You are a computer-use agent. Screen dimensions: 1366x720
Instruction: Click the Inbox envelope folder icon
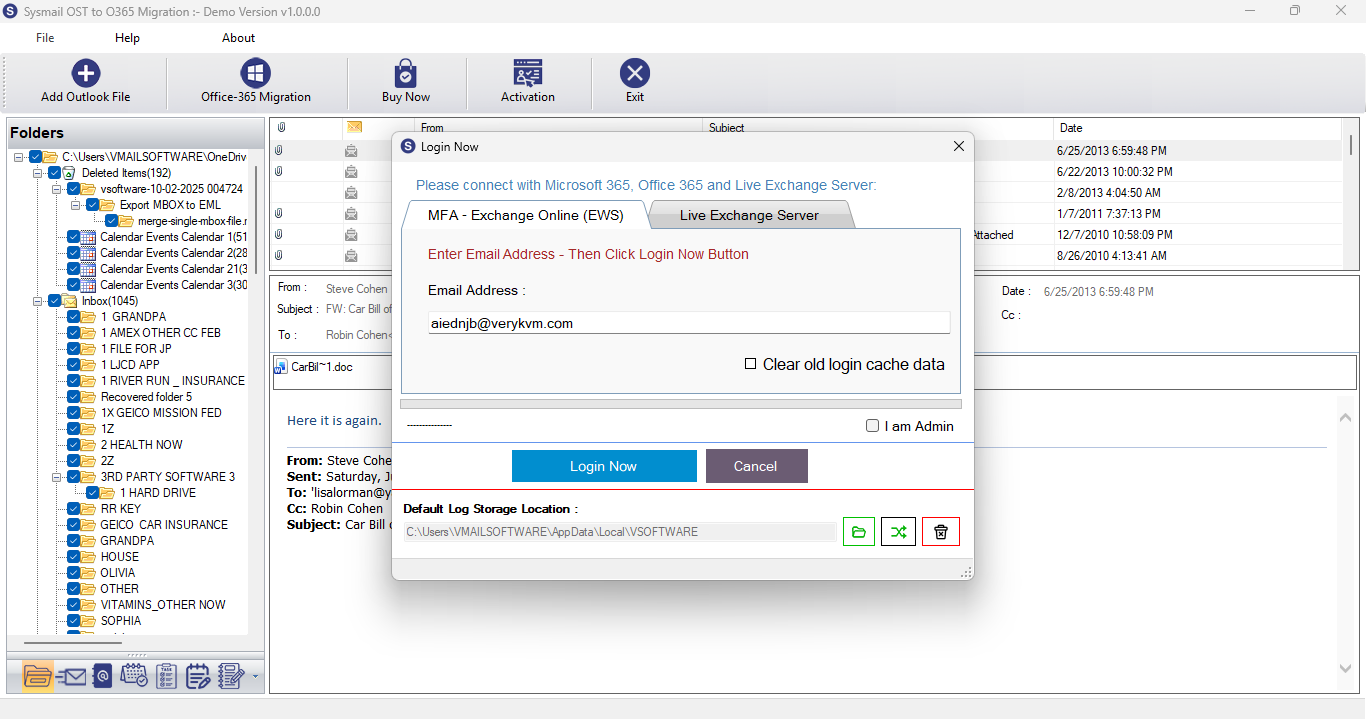click(x=70, y=301)
